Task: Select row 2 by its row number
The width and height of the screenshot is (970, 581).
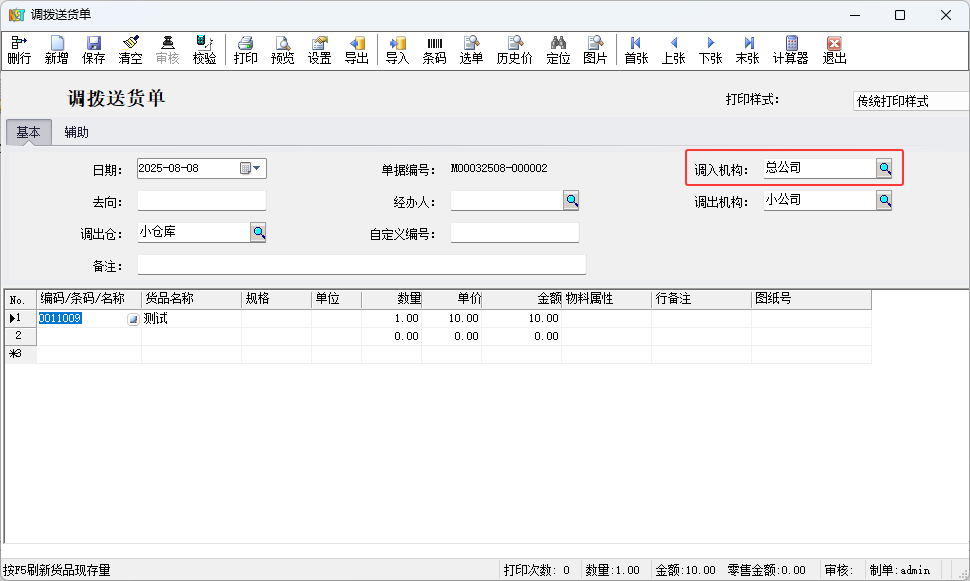Action: point(20,336)
